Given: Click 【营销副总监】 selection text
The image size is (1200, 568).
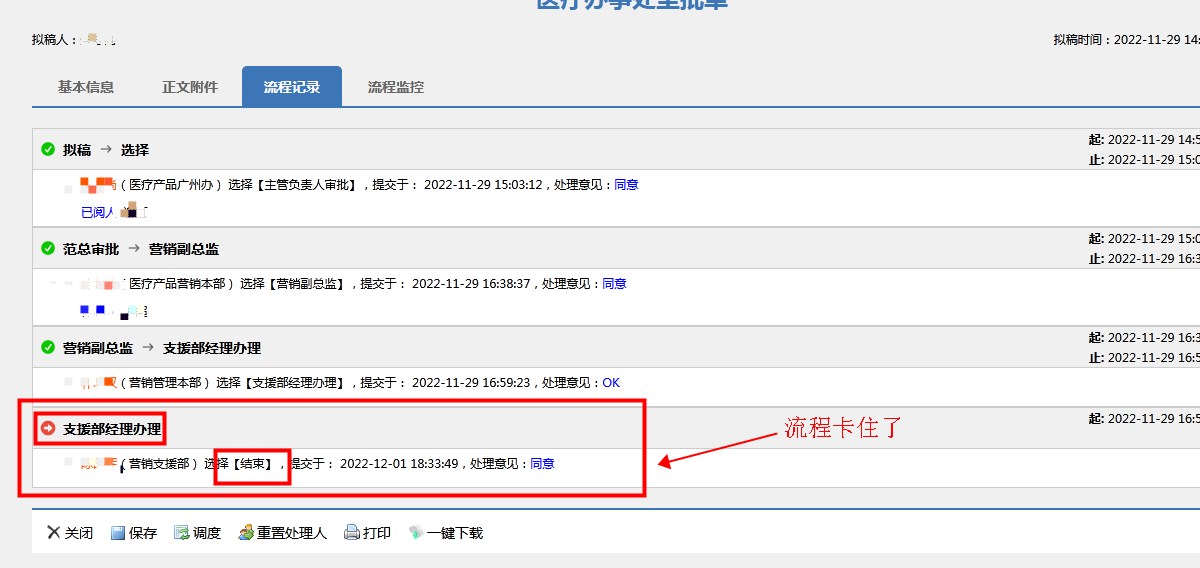Looking at the screenshot, I should point(307,284).
